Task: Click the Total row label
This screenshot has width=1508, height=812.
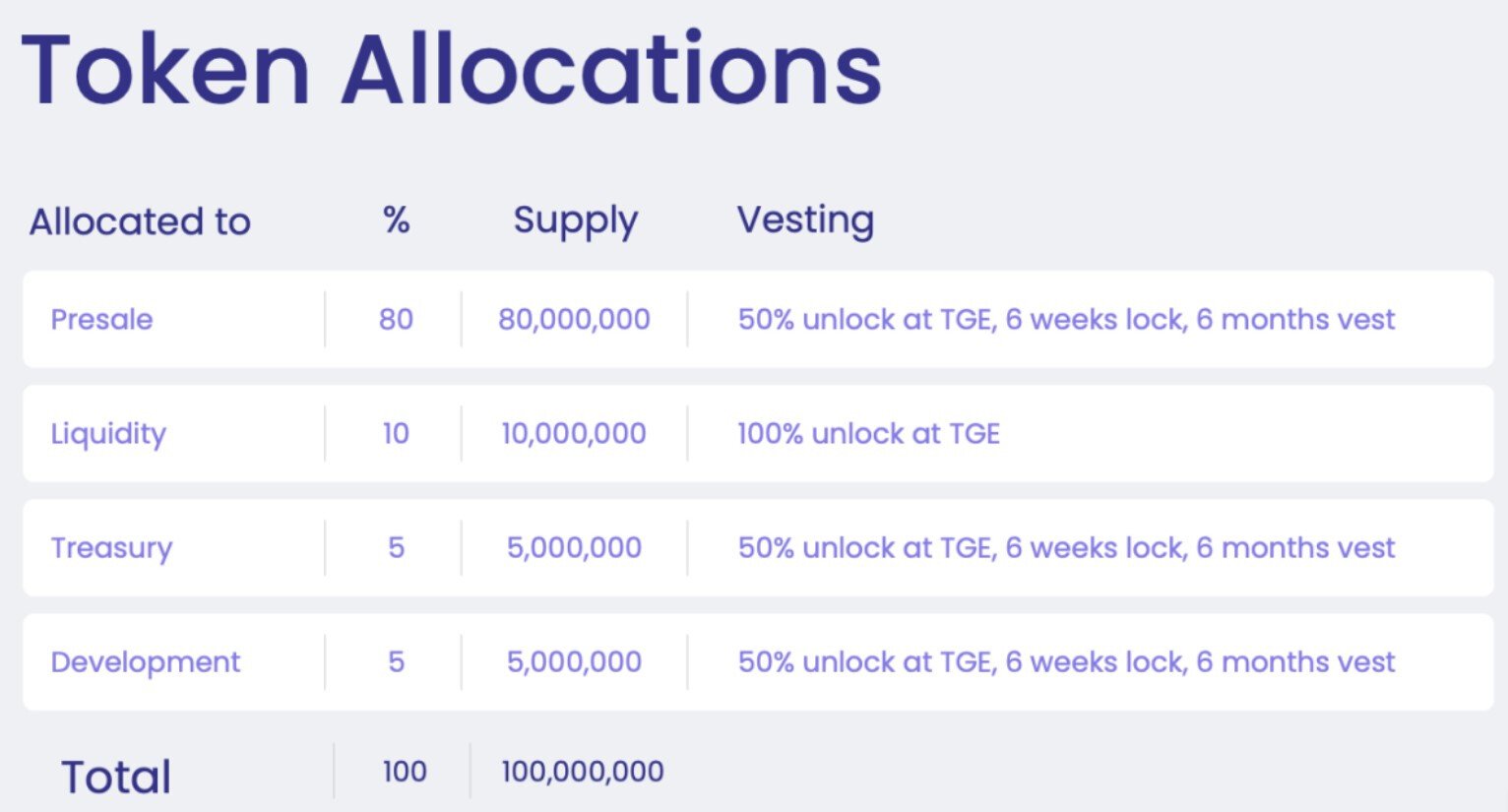Action: pyautogui.click(x=116, y=777)
